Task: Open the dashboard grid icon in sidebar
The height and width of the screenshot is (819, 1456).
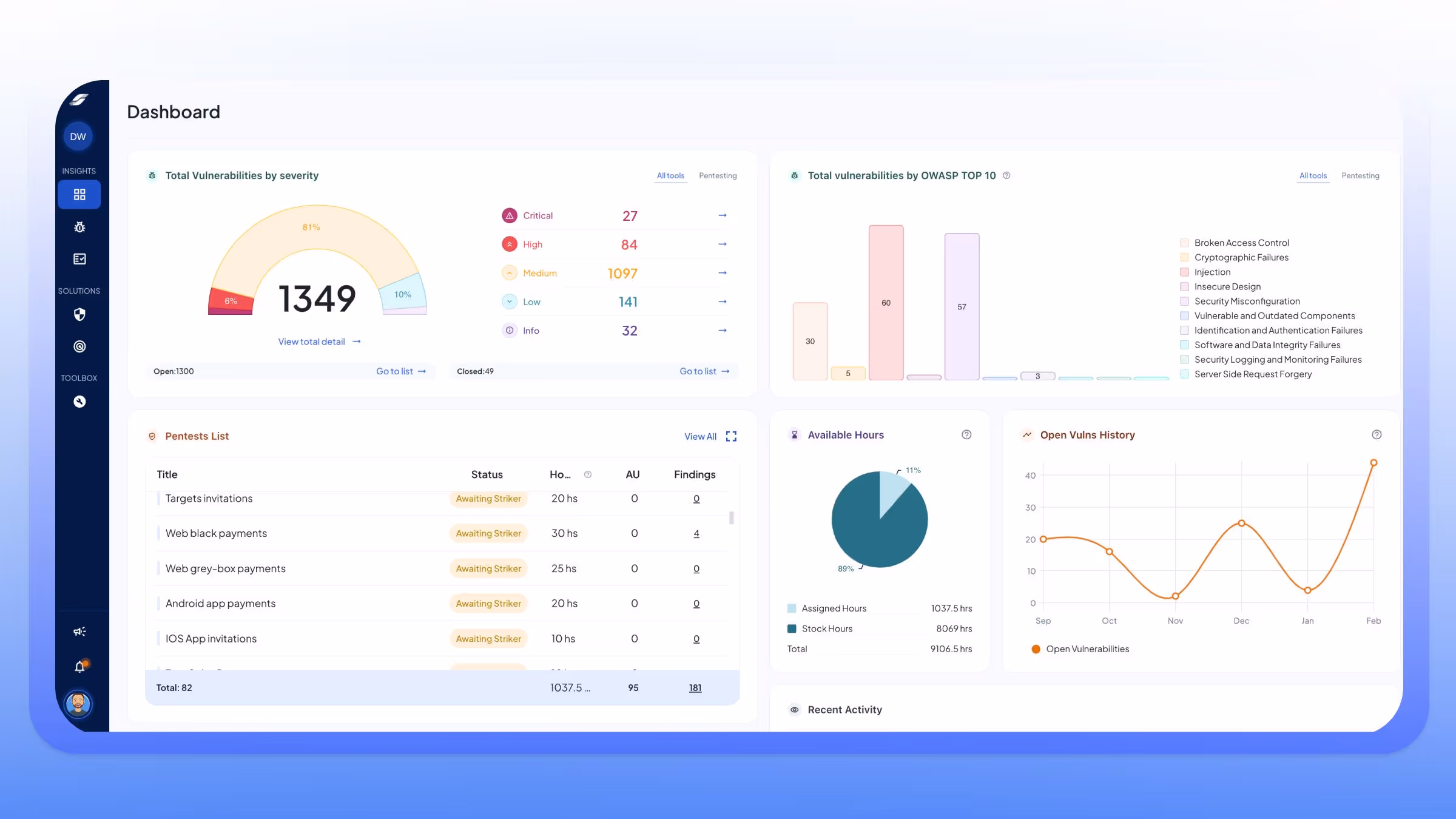Action: pyautogui.click(x=79, y=195)
